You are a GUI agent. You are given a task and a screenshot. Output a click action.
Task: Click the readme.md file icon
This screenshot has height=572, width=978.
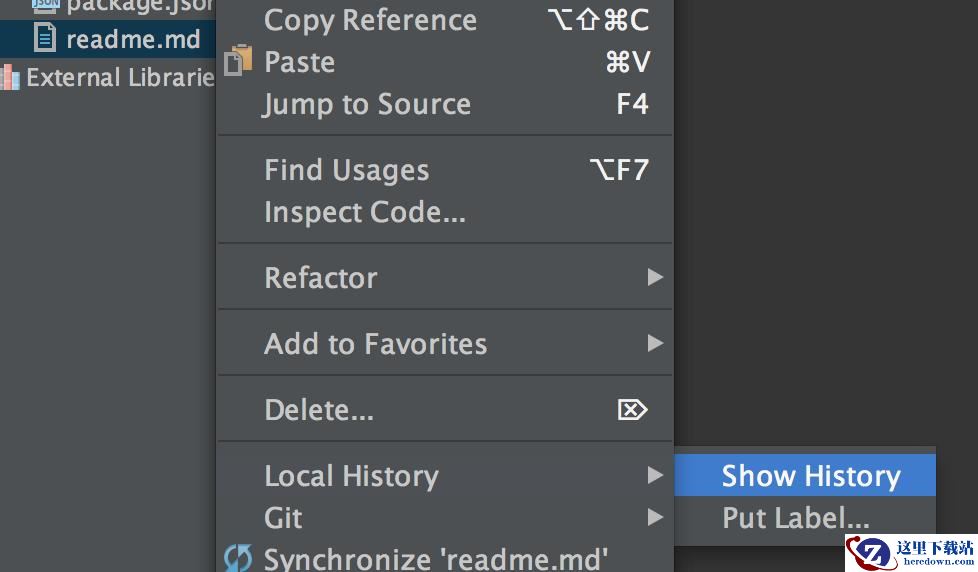(44, 37)
